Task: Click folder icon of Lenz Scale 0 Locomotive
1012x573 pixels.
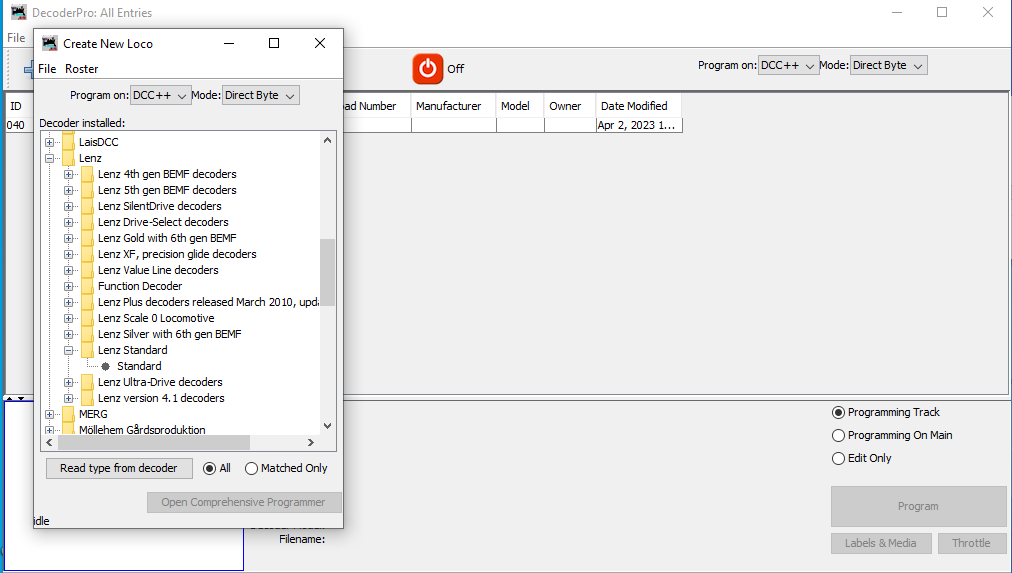Action: tap(88, 318)
